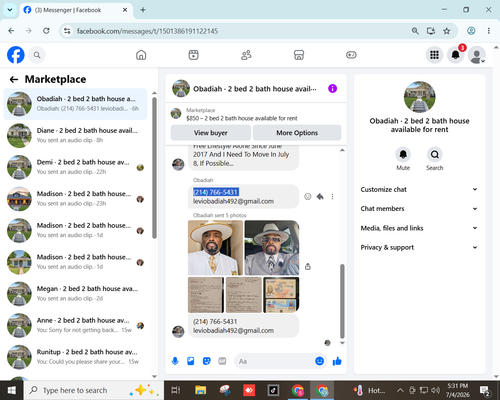This screenshot has height=400, width=500.
Task: Open the Demi conversation
Action: coord(75,167)
